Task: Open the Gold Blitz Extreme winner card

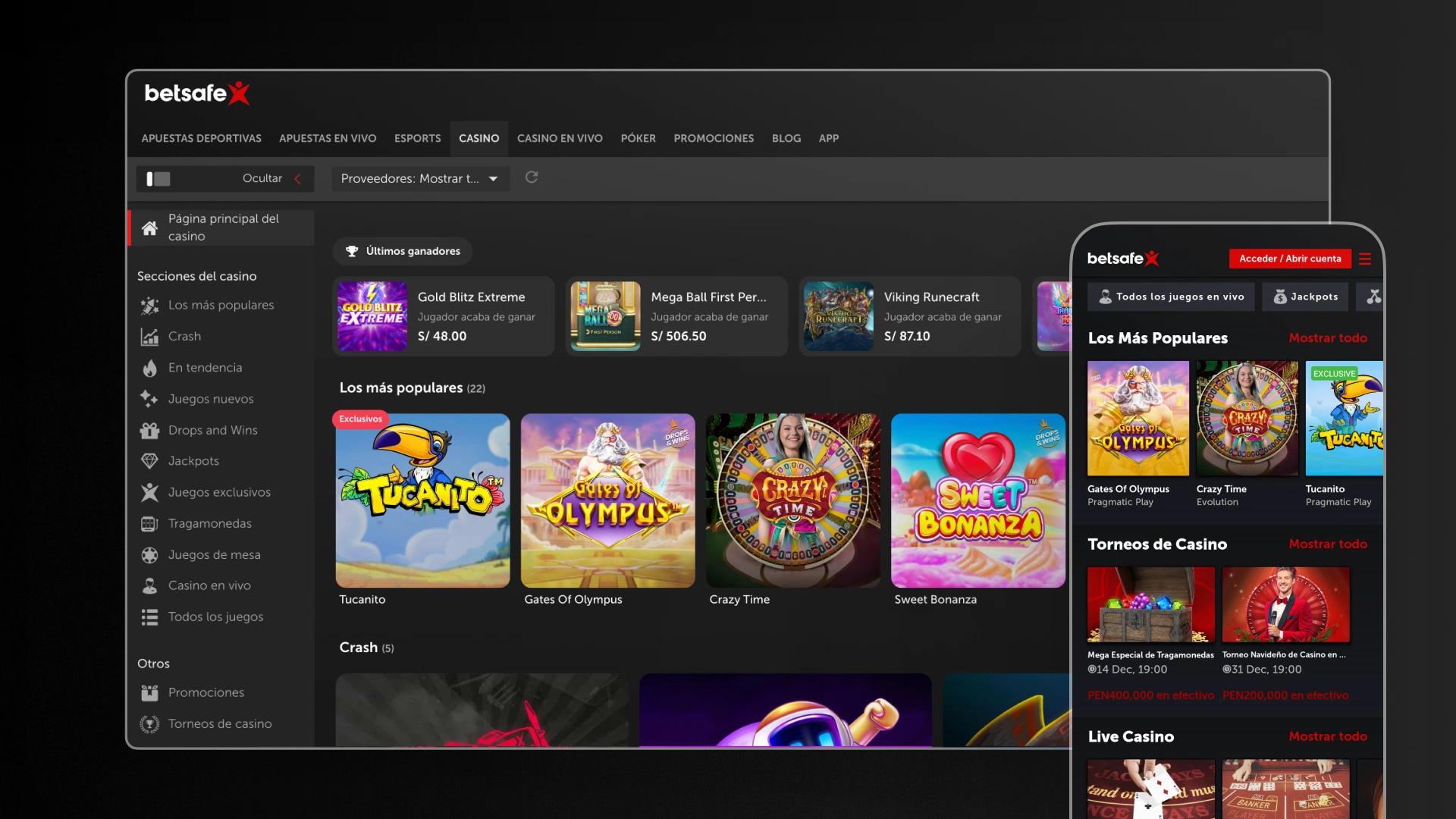Action: click(444, 316)
